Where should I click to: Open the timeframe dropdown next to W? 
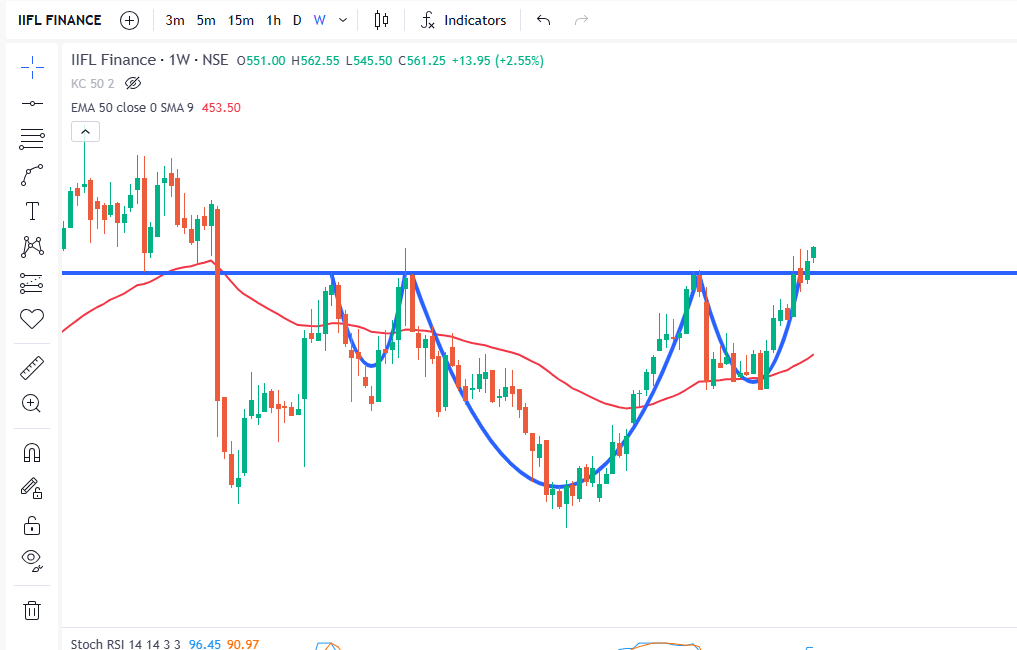tap(340, 19)
